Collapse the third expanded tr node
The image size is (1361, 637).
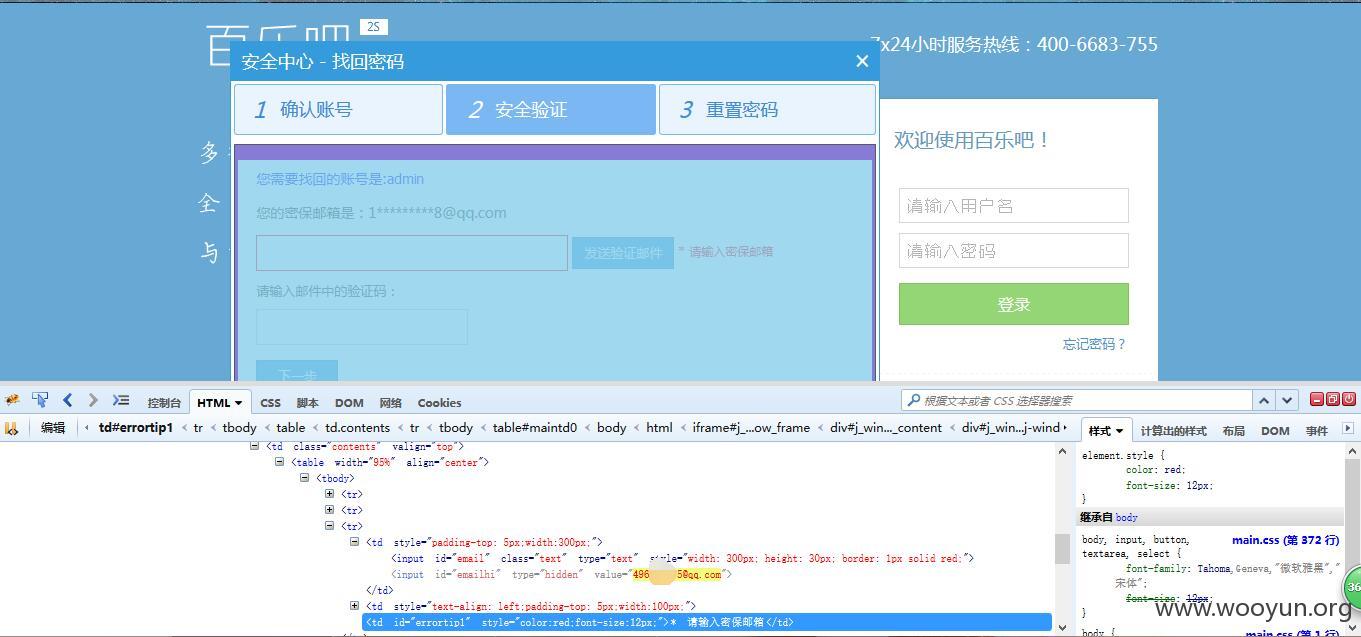coord(329,526)
